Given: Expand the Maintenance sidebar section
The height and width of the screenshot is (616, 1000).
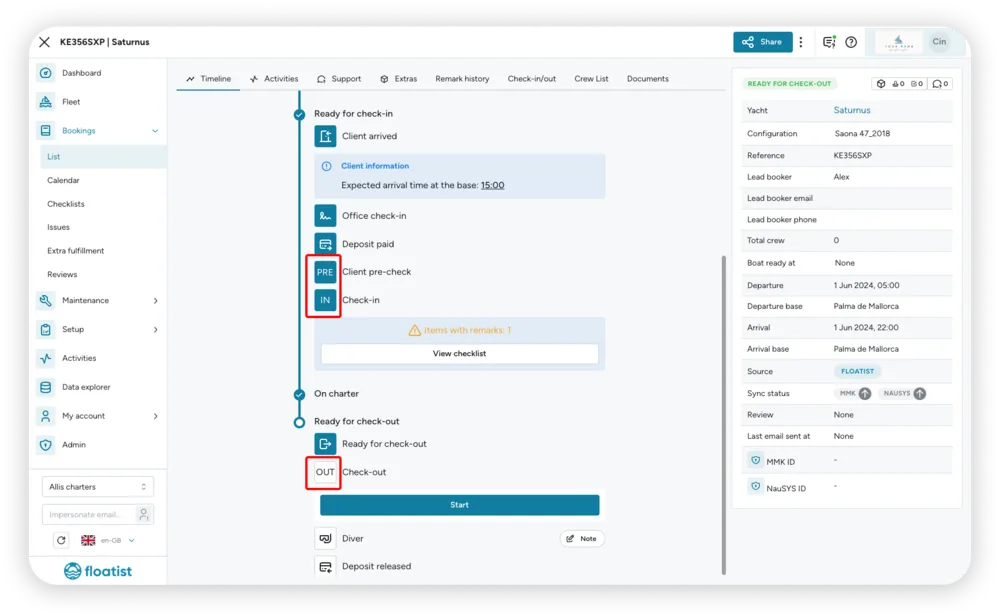Looking at the screenshot, I should pos(98,300).
